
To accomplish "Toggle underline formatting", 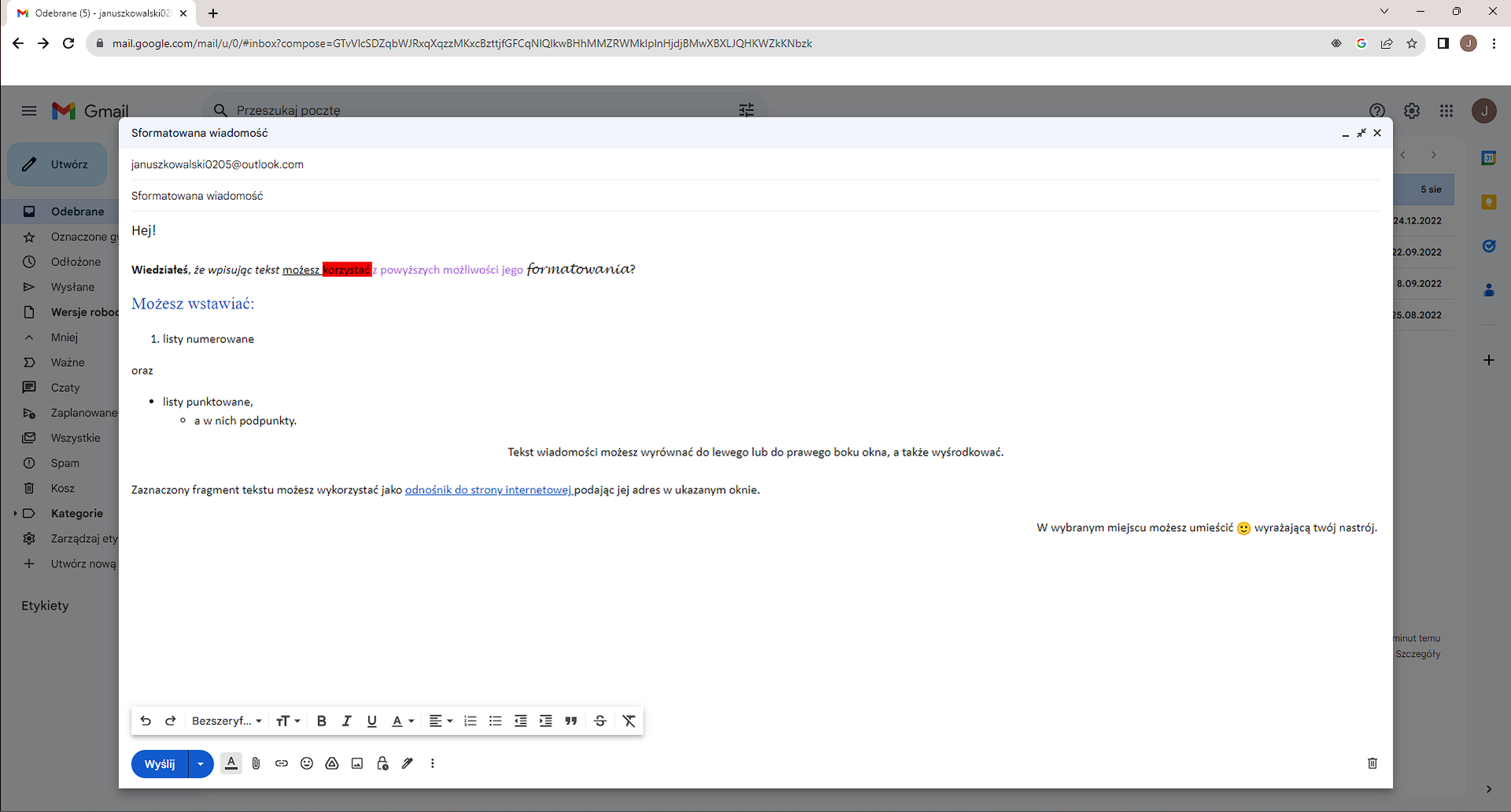I will pos(372,721).
